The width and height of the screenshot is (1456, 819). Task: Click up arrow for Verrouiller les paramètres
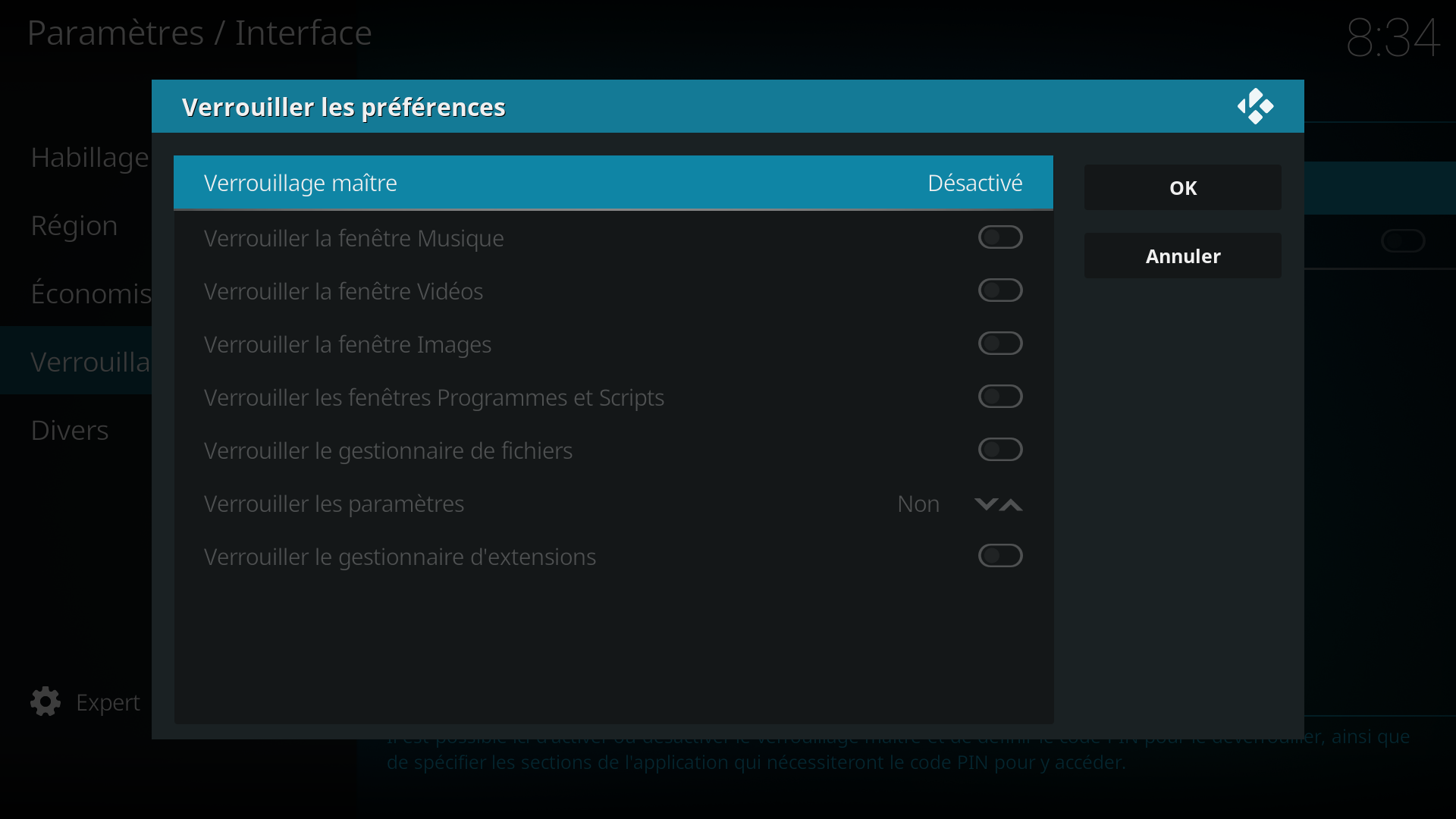pos(1011,504)
